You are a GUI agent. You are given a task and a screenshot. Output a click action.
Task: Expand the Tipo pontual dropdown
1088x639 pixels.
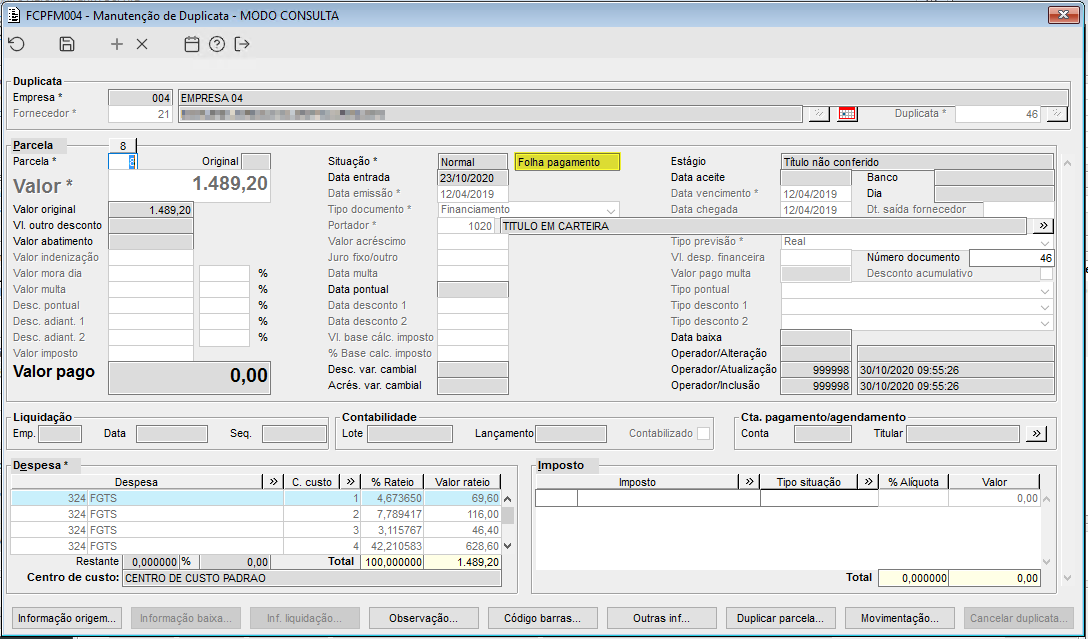tap(1045, 290)
